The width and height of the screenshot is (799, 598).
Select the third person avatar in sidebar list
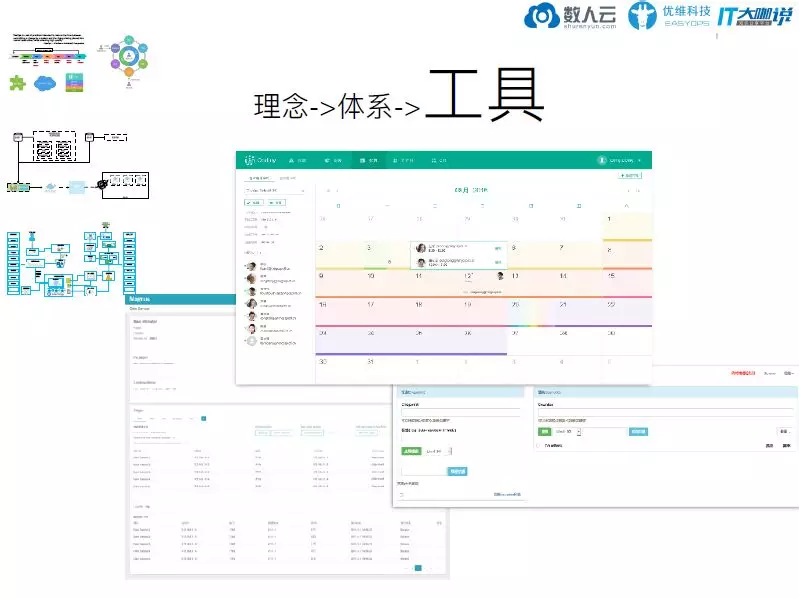coord(251,291)
